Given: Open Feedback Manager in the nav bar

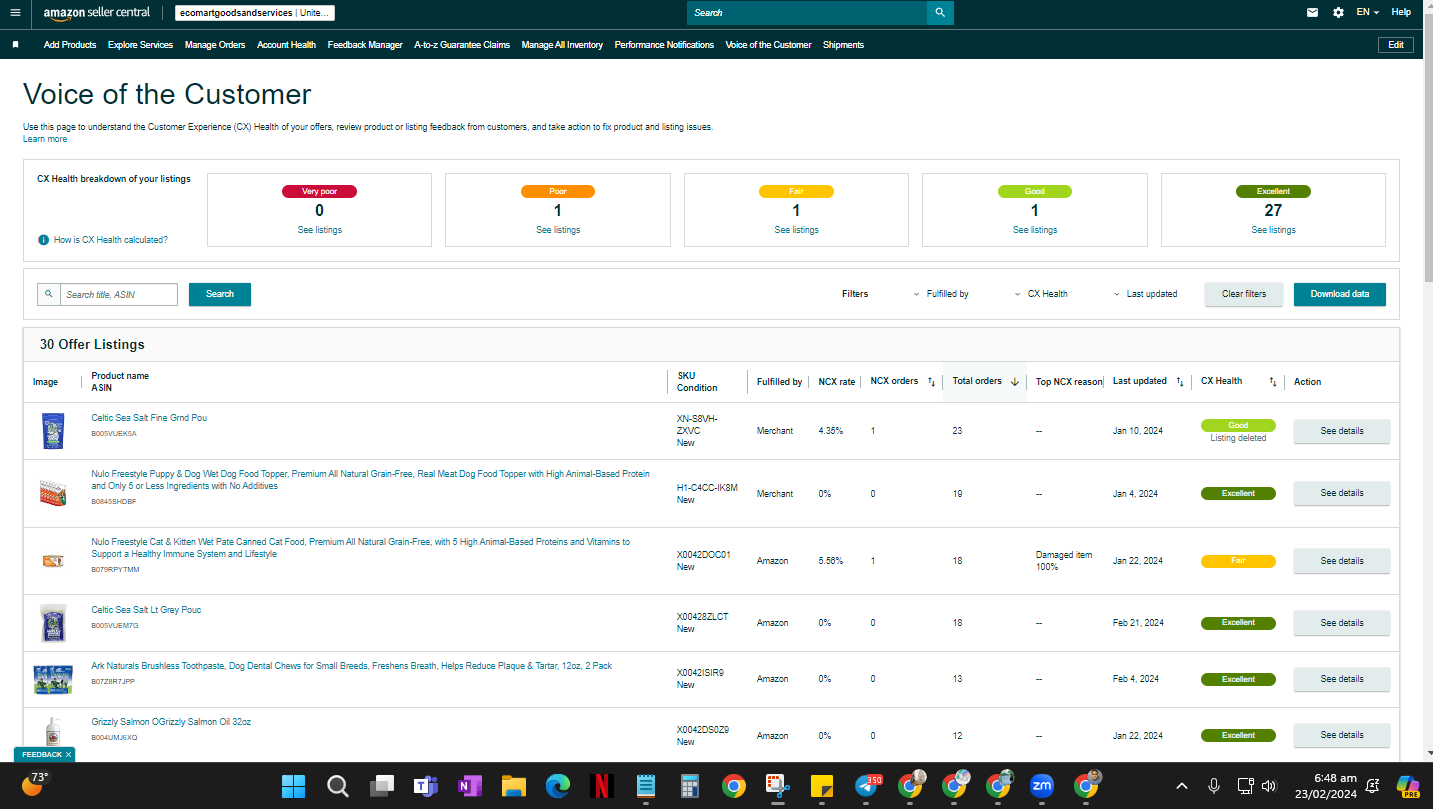Looking at the screenshot, I should coord(365,45).
